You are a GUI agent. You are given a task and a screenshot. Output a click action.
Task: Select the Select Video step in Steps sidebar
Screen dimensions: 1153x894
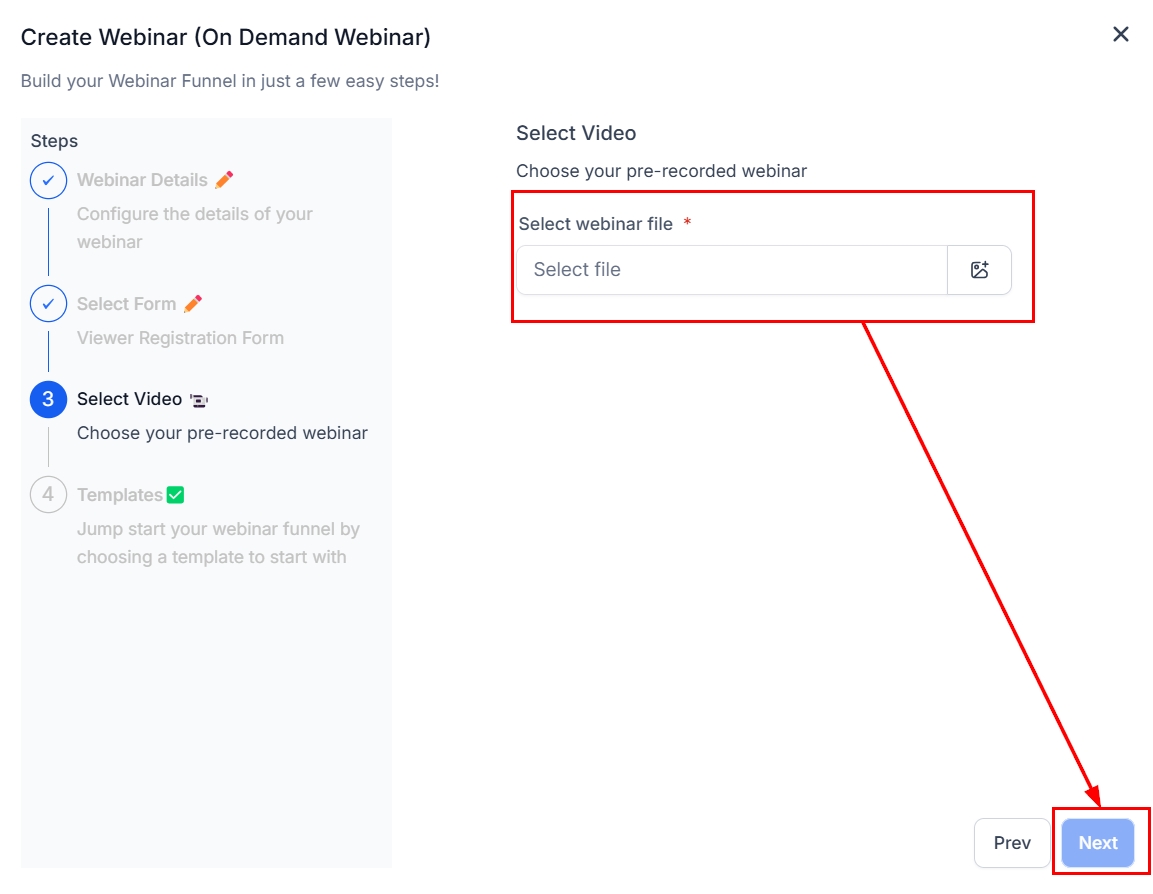[129, 399]
